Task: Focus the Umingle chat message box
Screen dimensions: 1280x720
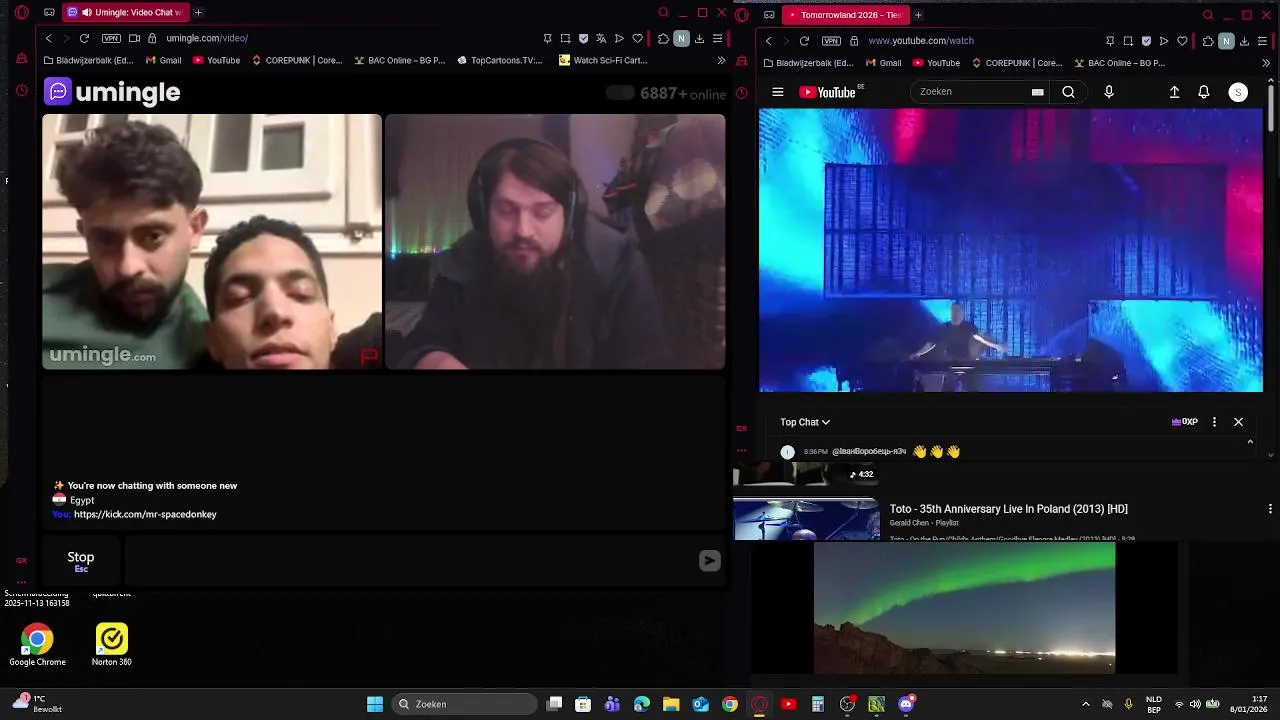Action: [x=410, y=561]
